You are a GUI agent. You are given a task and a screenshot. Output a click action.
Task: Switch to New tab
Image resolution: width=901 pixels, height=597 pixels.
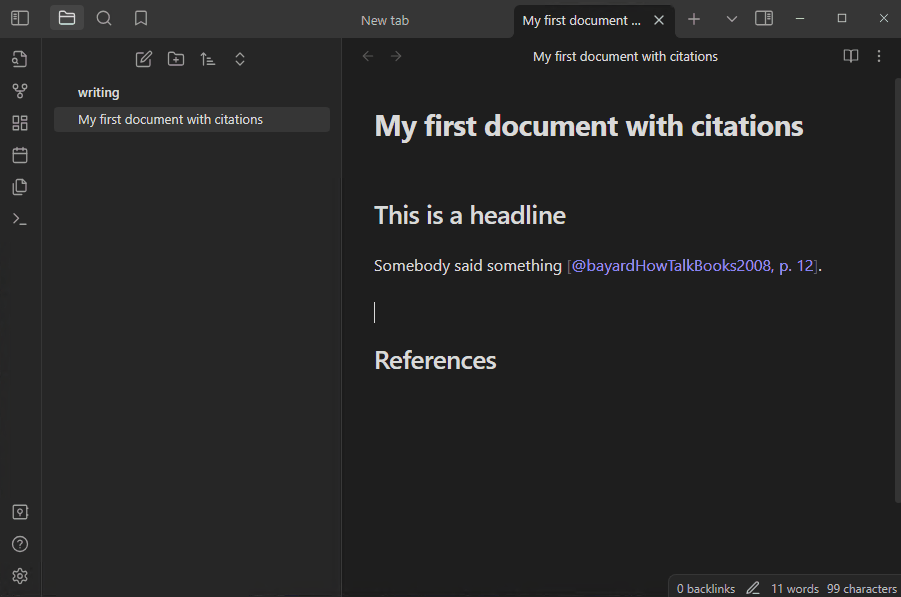(x=385, y=21)
